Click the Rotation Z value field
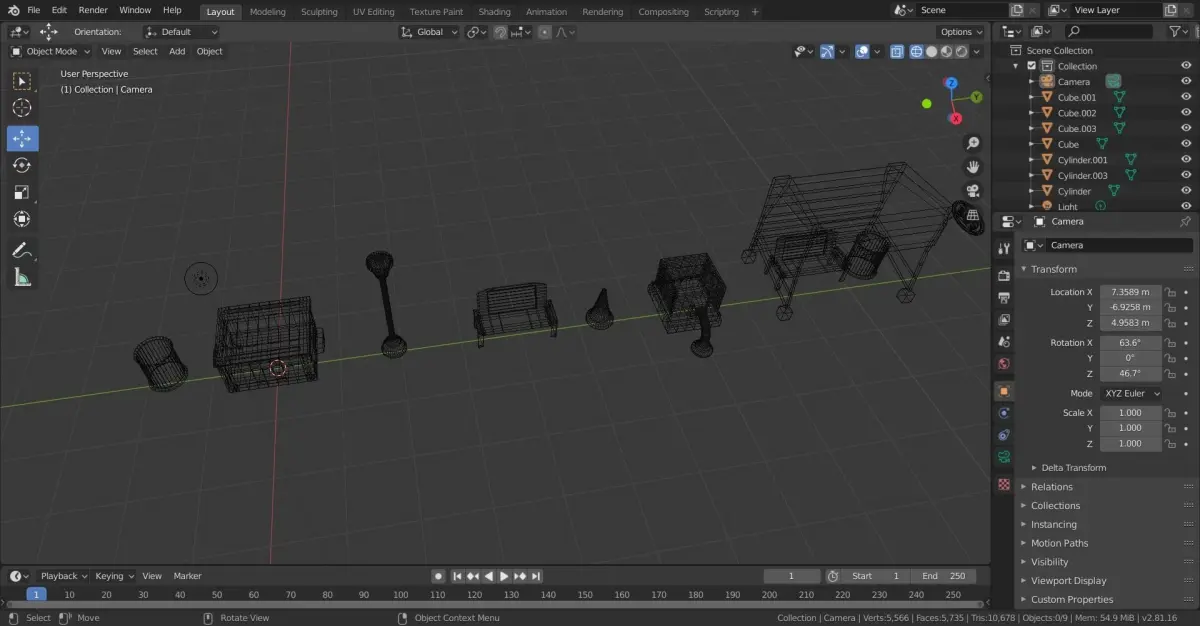The height and width of the screenshot is (626, 1200). 1131,373
